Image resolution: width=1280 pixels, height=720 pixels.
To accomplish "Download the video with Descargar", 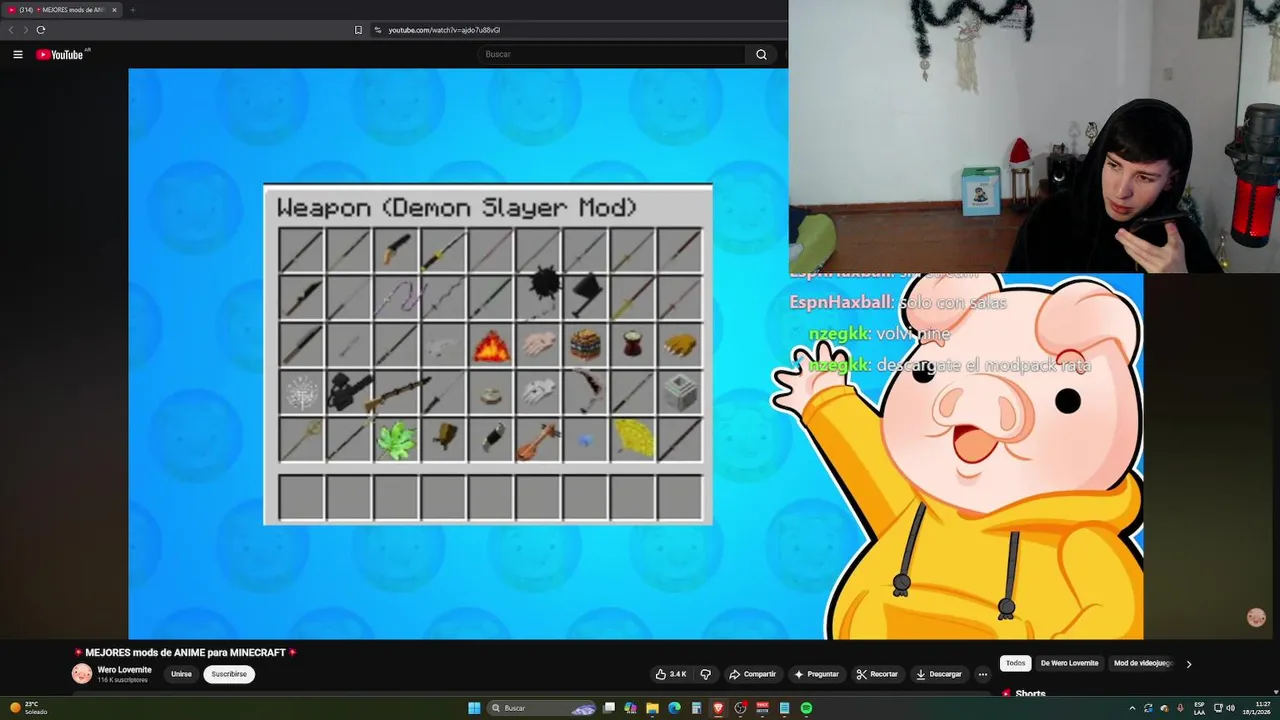I will [939, 674].
